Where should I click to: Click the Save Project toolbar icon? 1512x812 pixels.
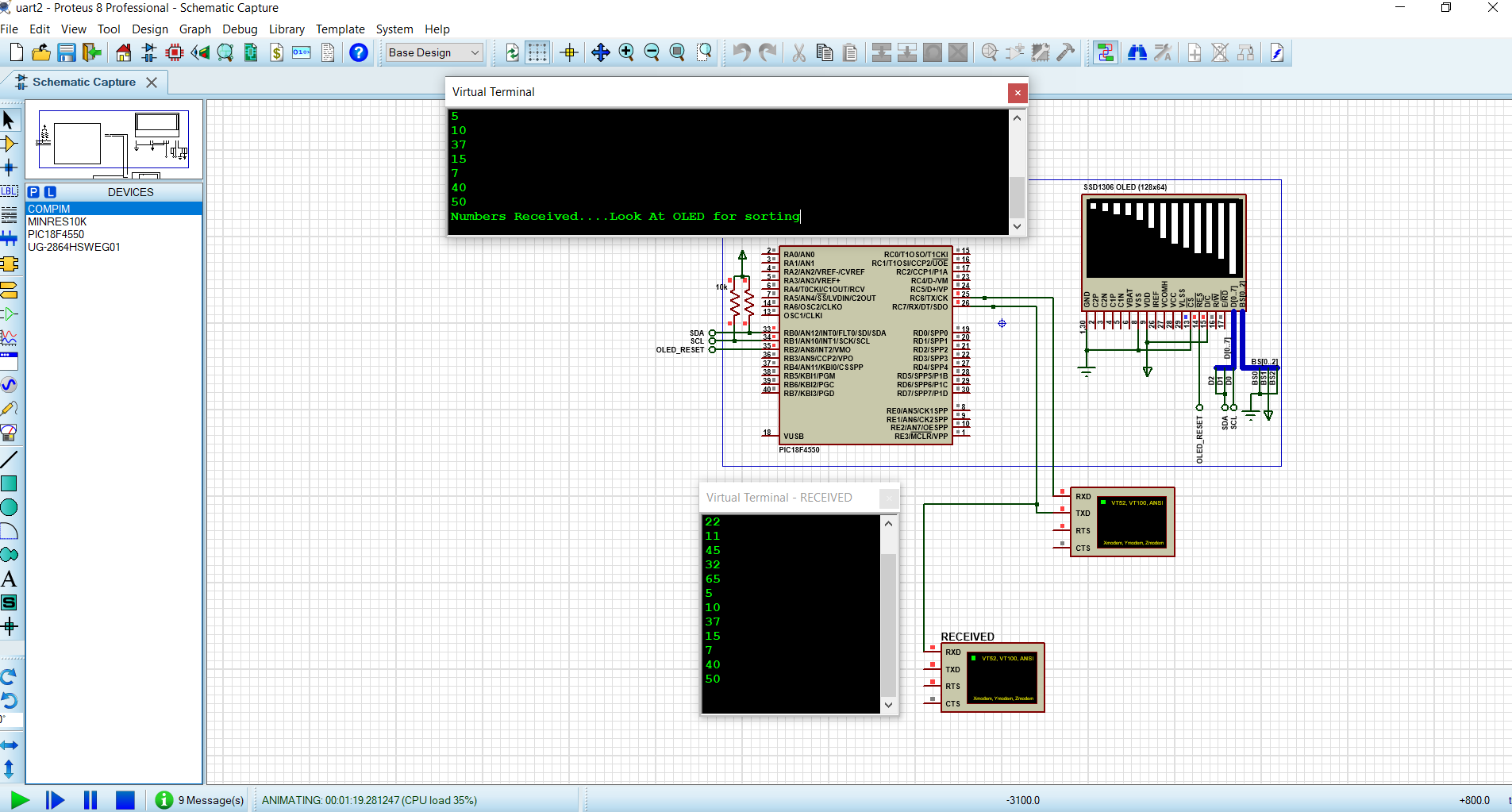[x=67, y=52]
